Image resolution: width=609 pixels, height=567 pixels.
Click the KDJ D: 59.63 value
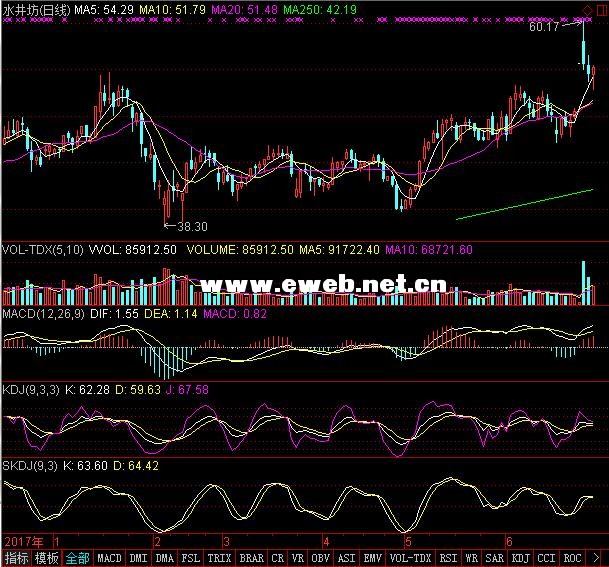click(138, 390)
